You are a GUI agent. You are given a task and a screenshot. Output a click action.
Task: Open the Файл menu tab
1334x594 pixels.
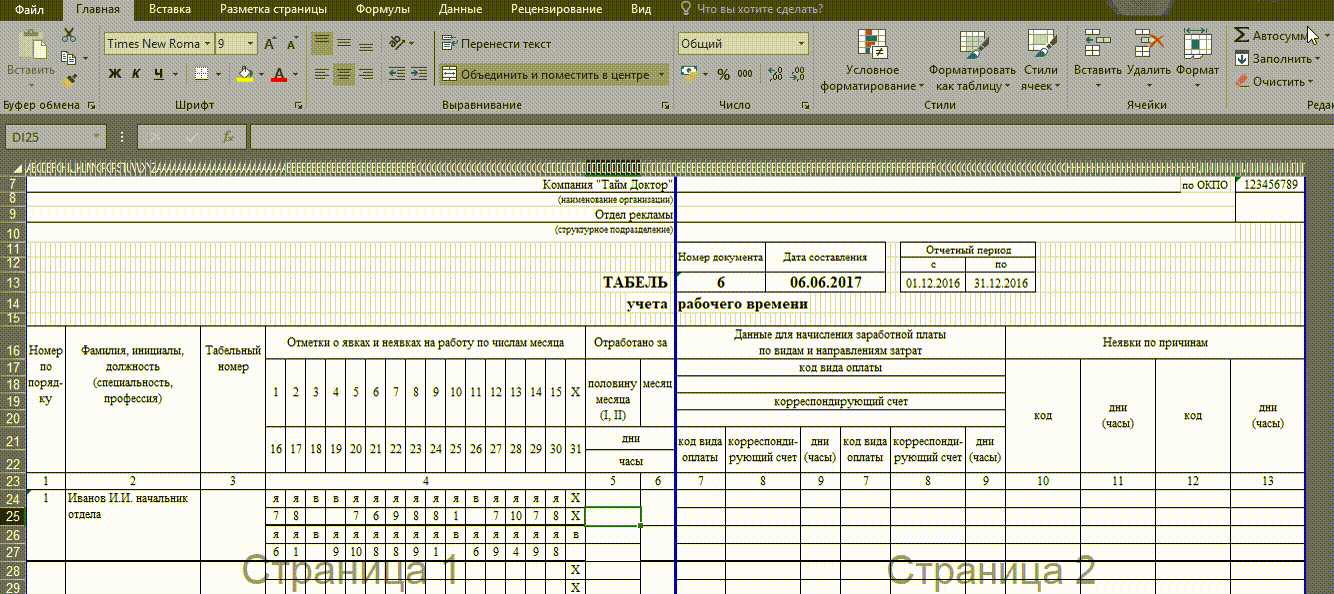pos(30,9)
